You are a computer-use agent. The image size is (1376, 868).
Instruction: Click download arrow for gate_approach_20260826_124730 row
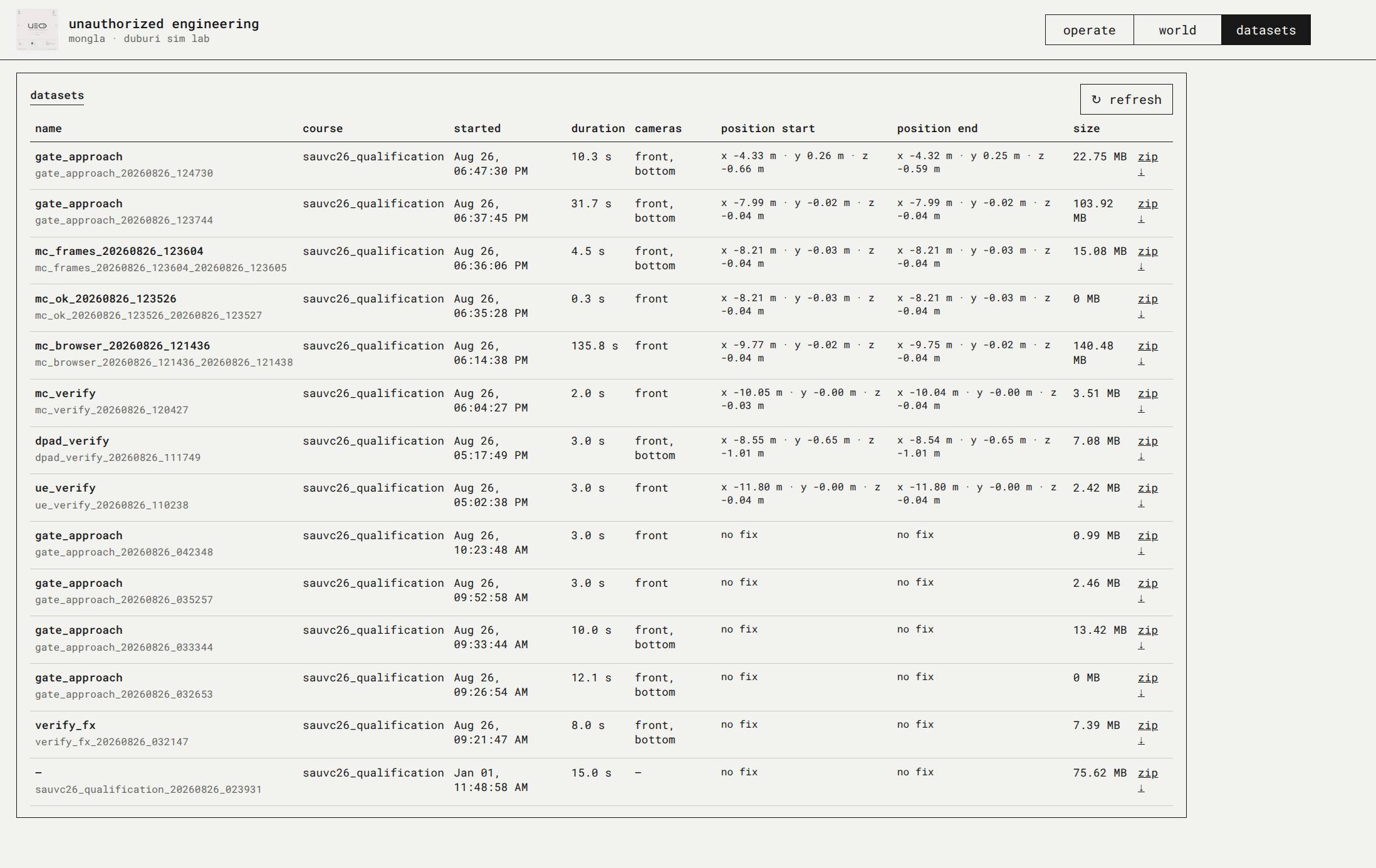click(1141, 172)
